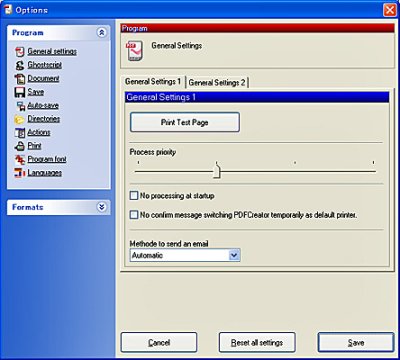Screen dimensions: 400x360
Task: Click the Cancel button
Action: point(159,342)
